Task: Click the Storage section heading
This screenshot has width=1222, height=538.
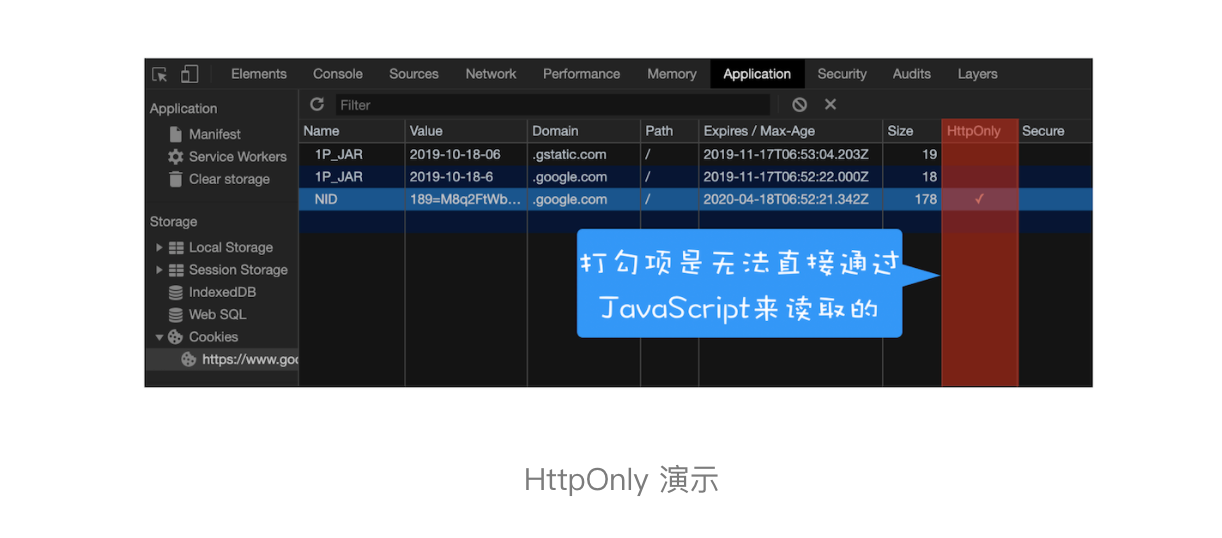Action: [173, 222]
